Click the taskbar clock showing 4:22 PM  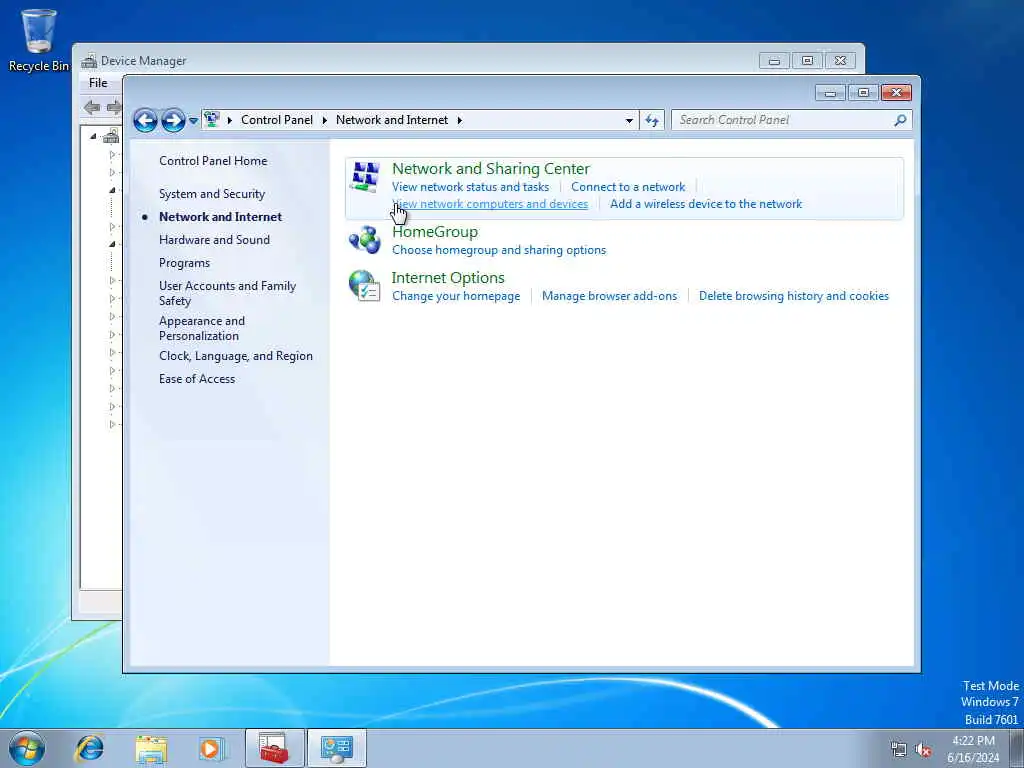(973, 749)
